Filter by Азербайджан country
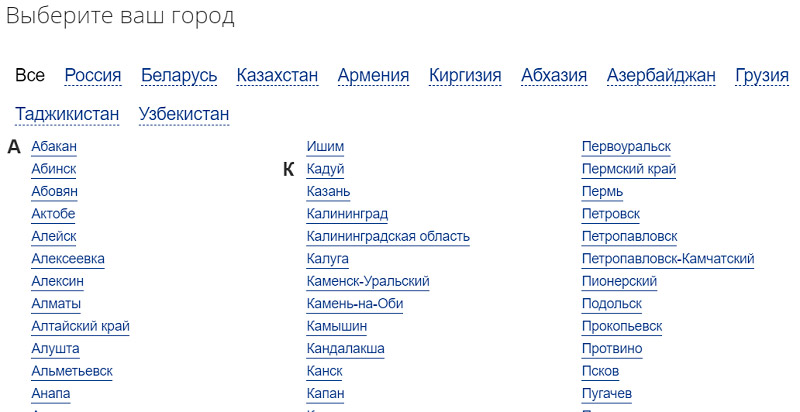This screenshot has height=412, width=800. (x=661, y=75)
